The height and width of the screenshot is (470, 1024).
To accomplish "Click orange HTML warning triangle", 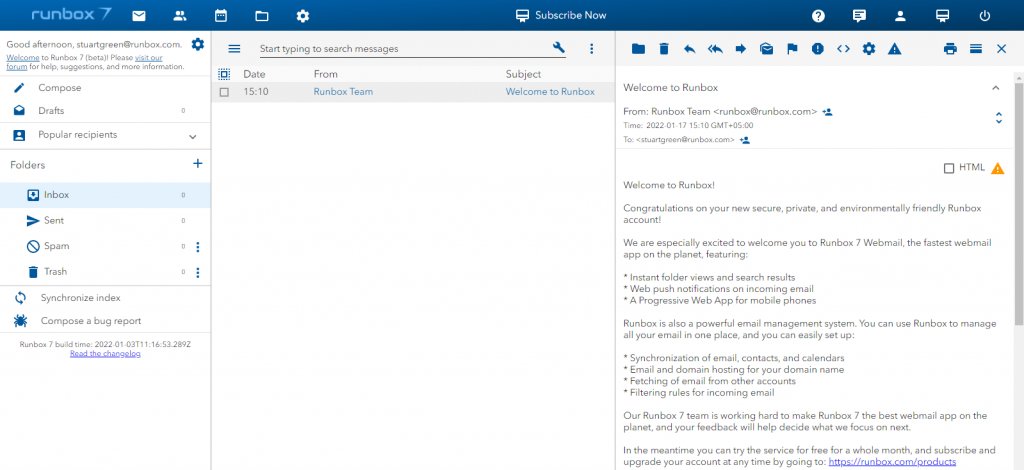I will [x=997, y=168].
